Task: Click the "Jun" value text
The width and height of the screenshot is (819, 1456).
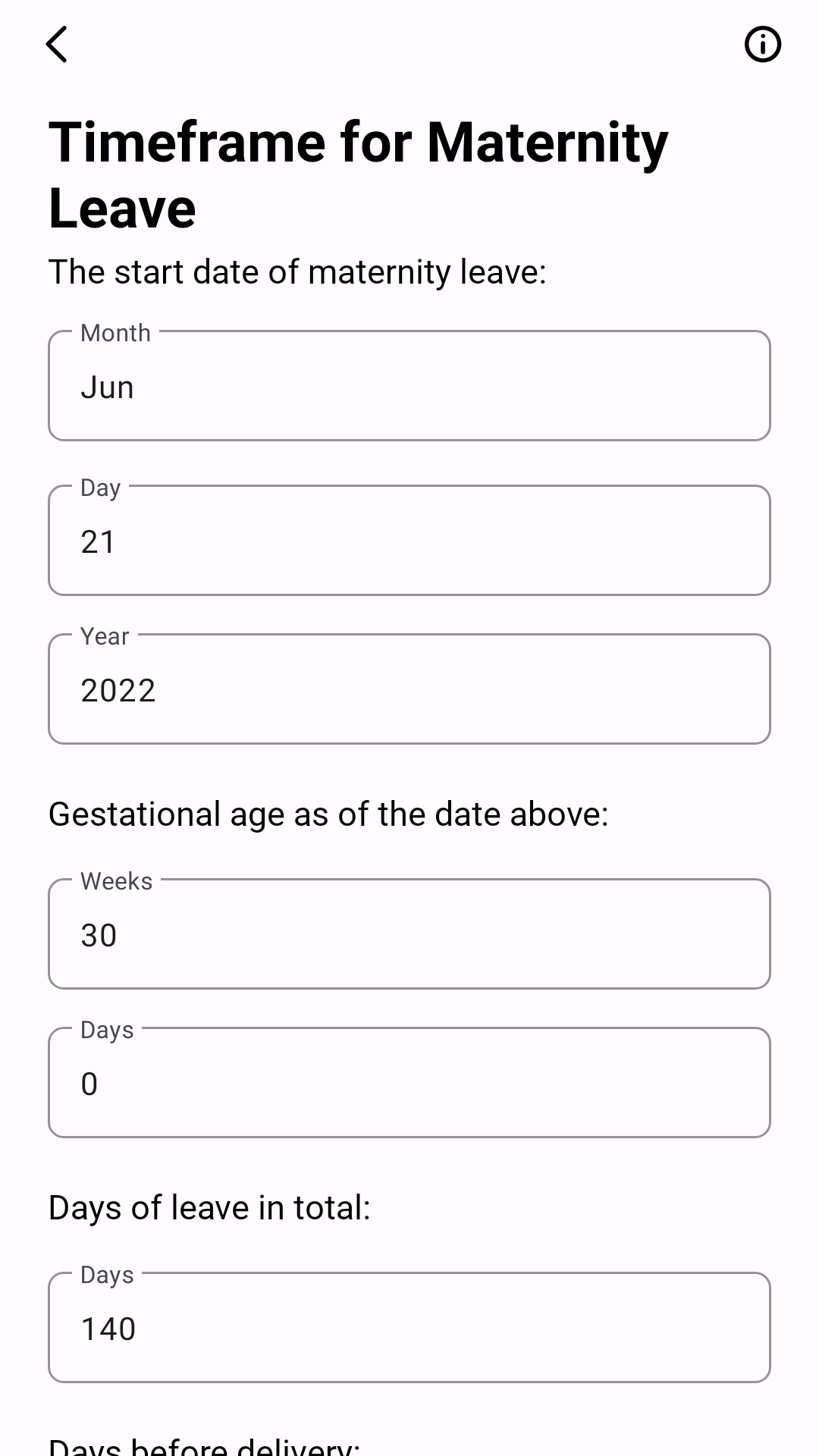Action: tap(108, 388)
